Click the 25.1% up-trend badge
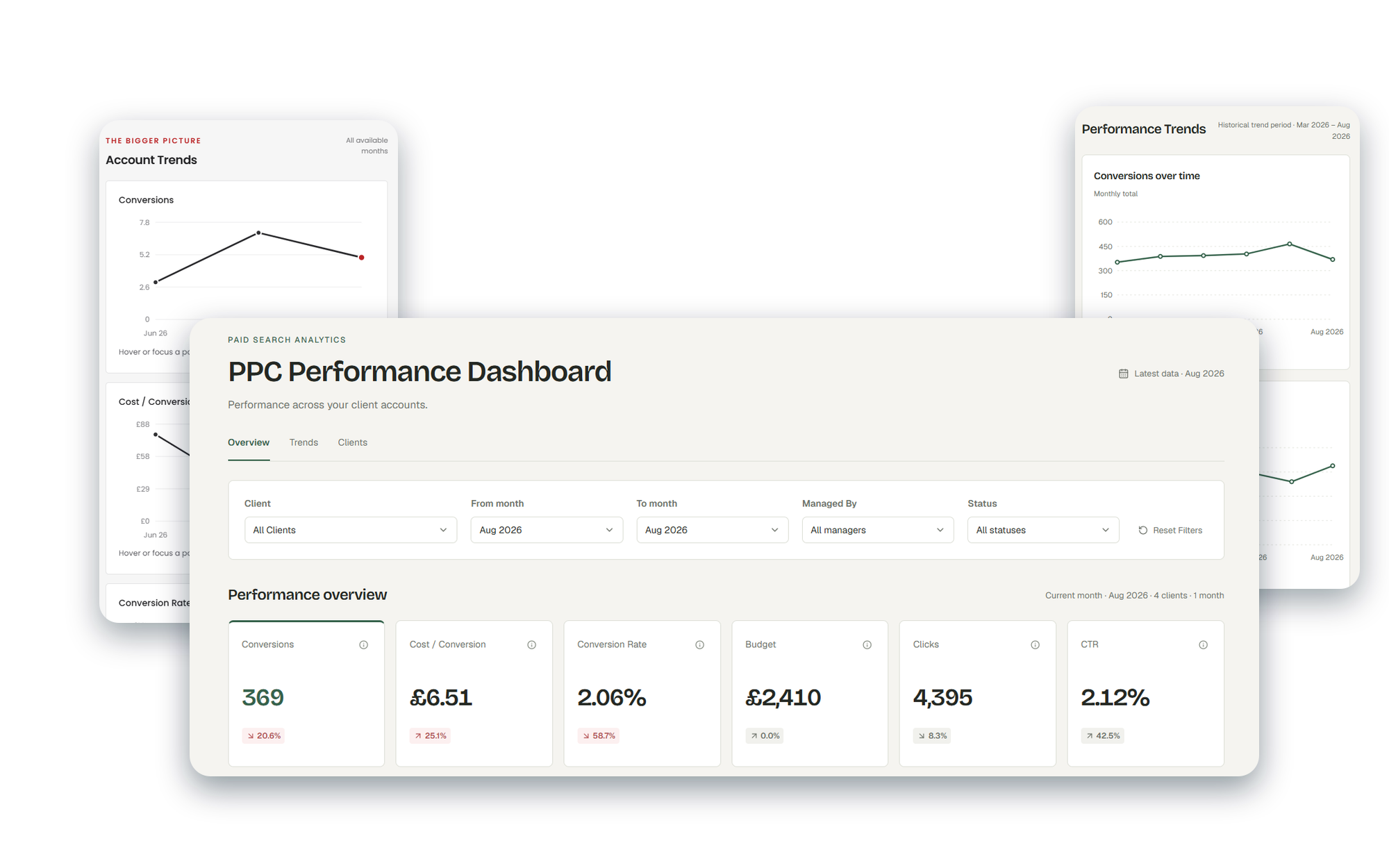Image resolution: width=1389 pixels, height=868 pixels. pos(431,735)
